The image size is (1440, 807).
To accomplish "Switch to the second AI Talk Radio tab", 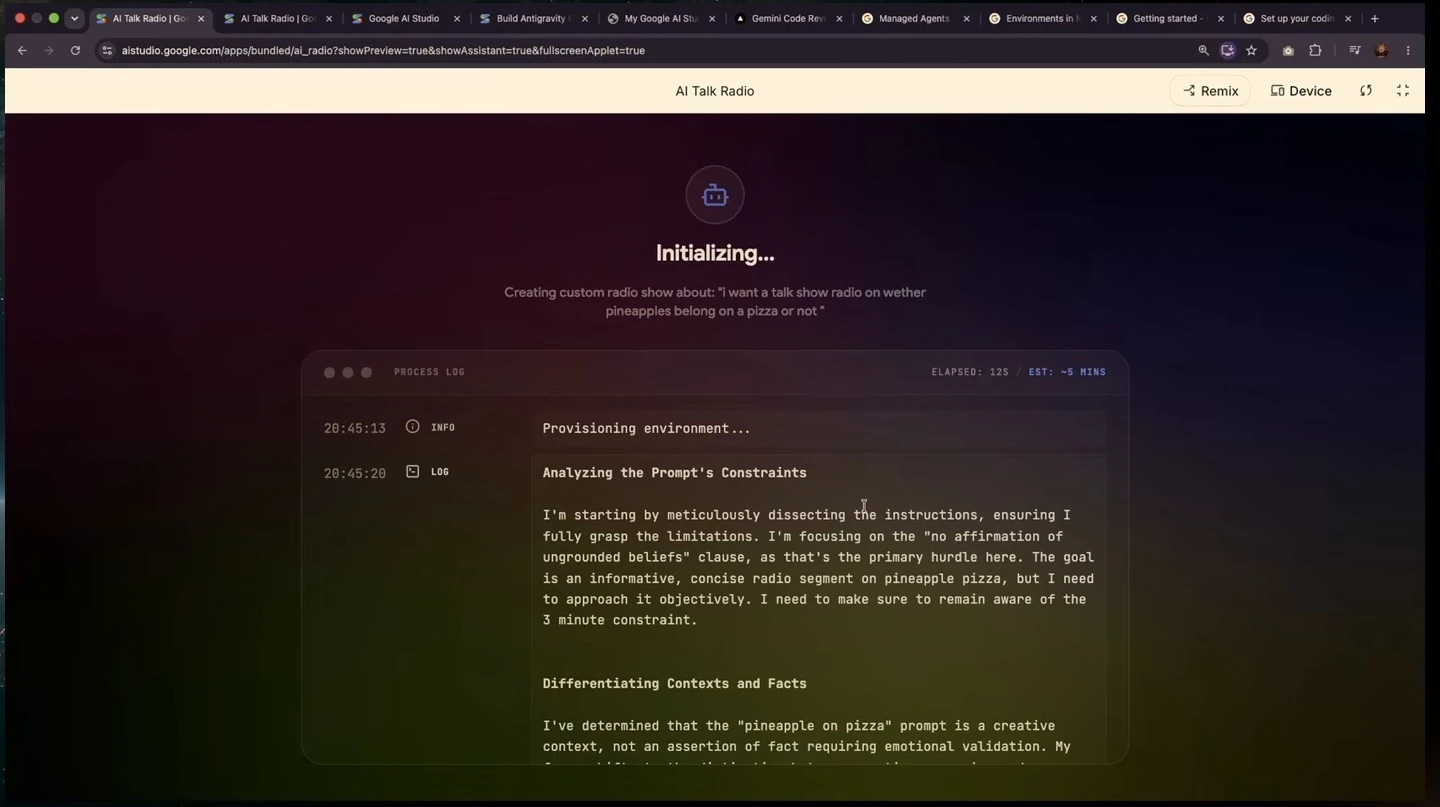I will coord(278,18).
